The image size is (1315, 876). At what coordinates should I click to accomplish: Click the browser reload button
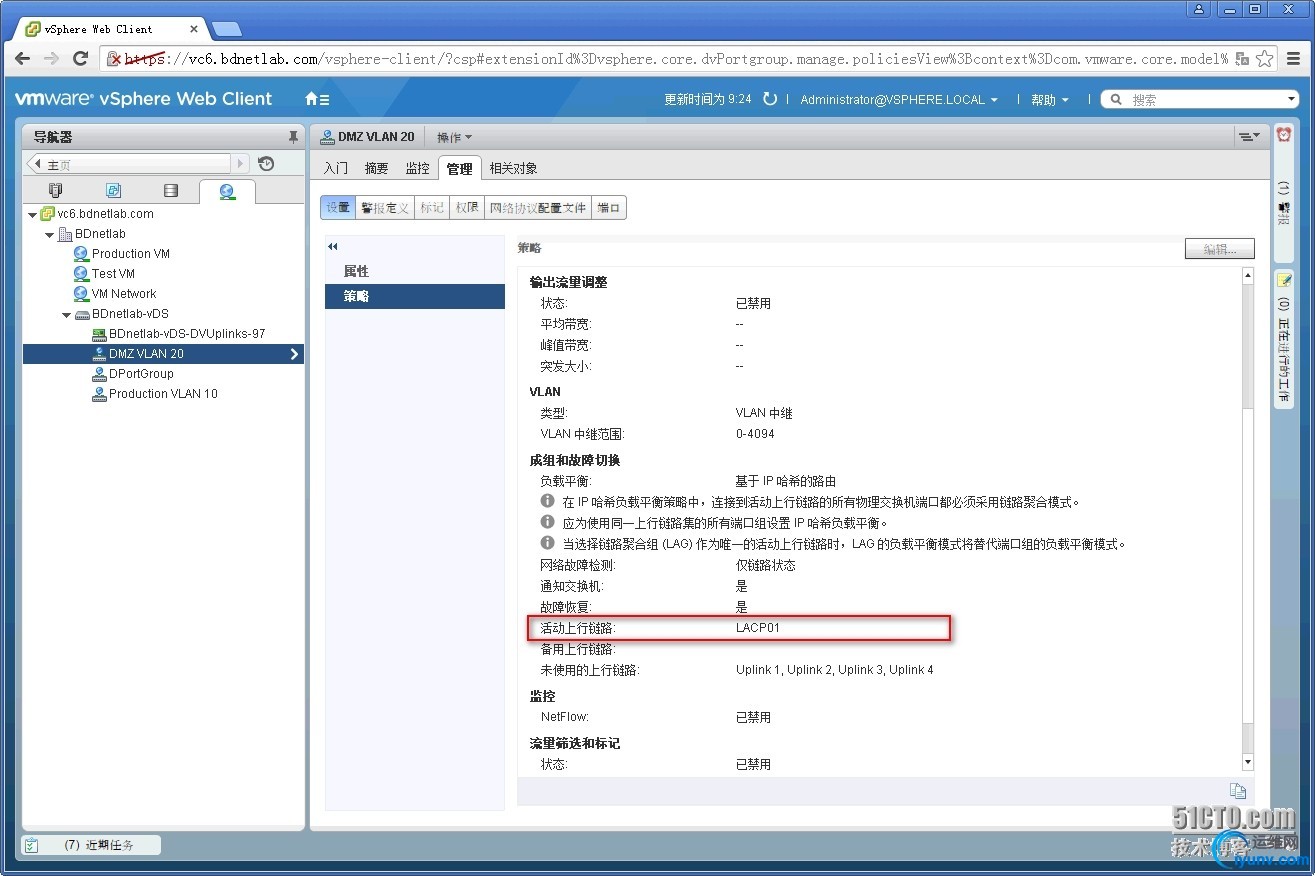pos(81,58)
